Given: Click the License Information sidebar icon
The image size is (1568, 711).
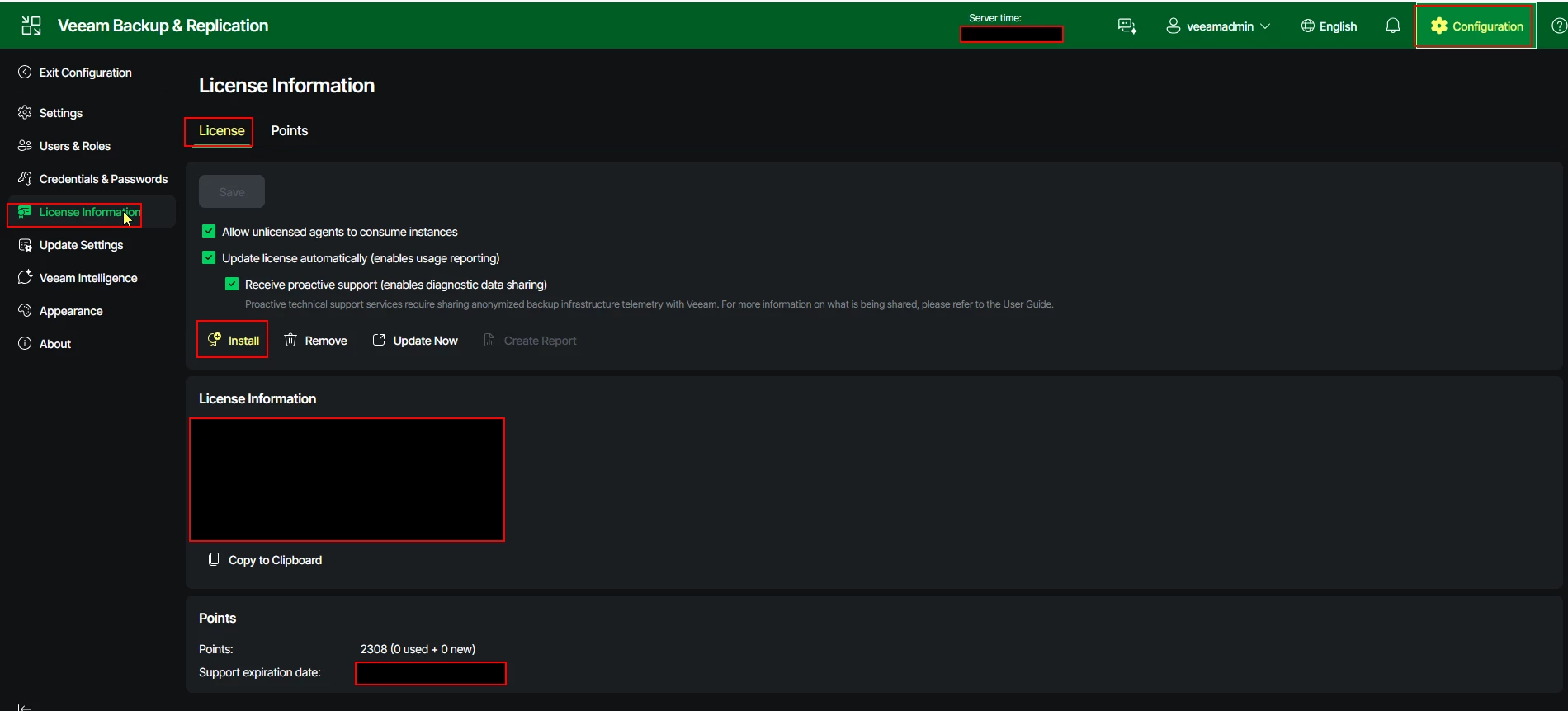Looking at the screenshot, I should (25, 212).
